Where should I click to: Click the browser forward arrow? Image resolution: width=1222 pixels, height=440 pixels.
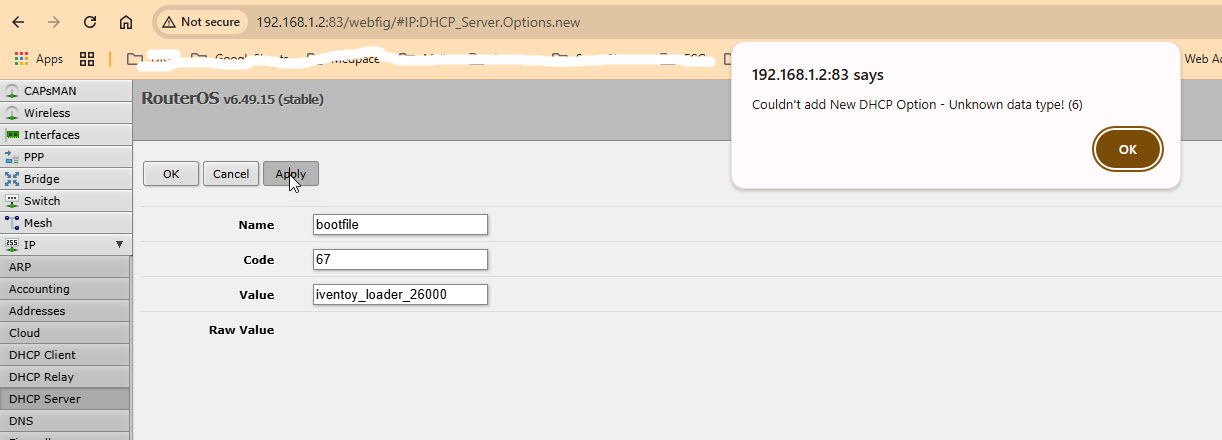coord(54,22)
